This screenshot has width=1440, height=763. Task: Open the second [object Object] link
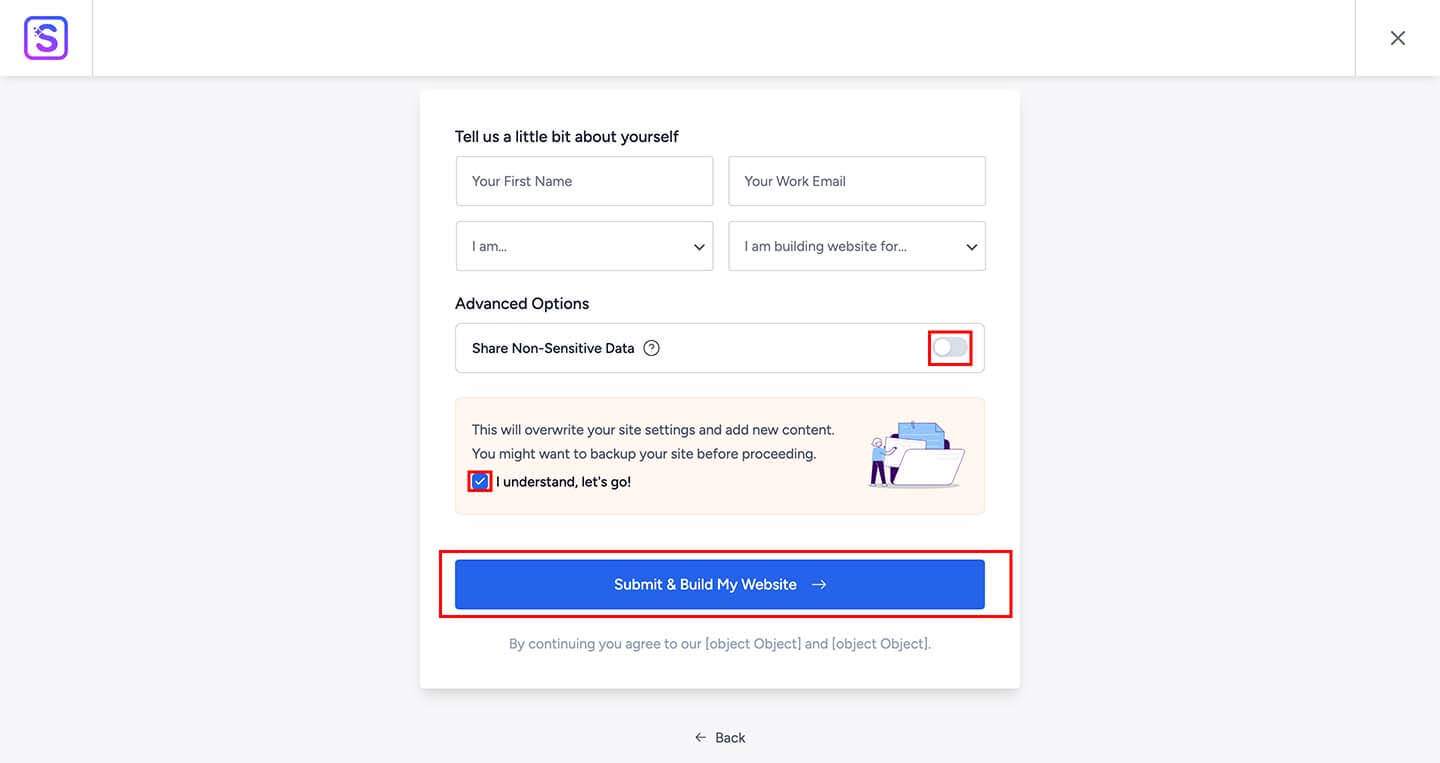click(879, 644)
